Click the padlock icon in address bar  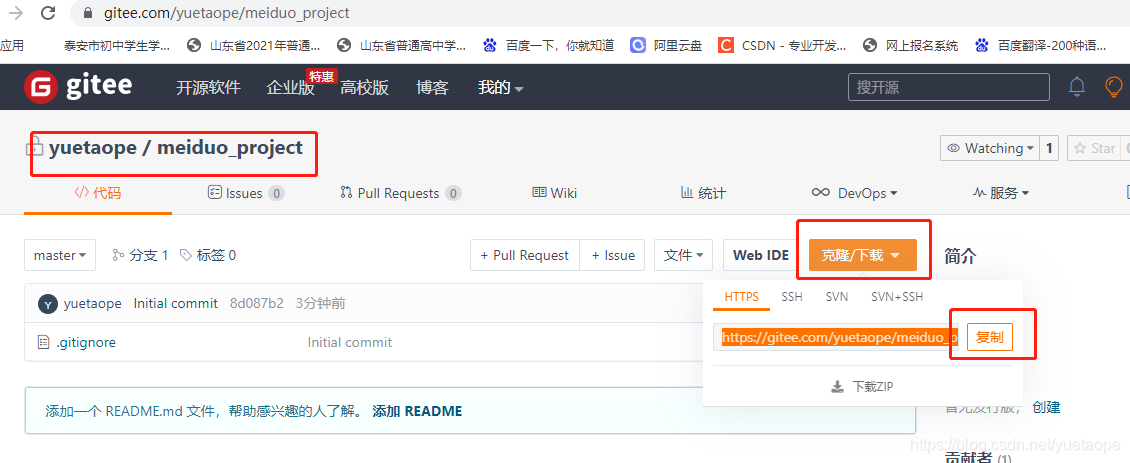[x=89, y=13]
